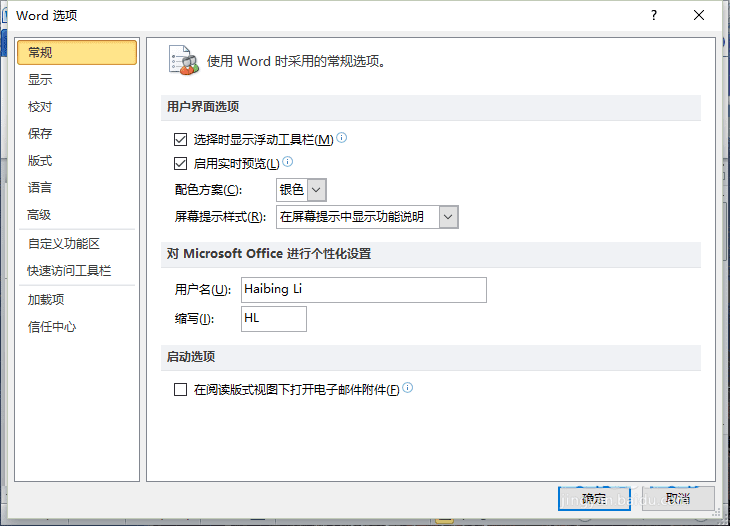Click the 缩写(I) label
Screen dimensions: 730x526
point(194,318)
